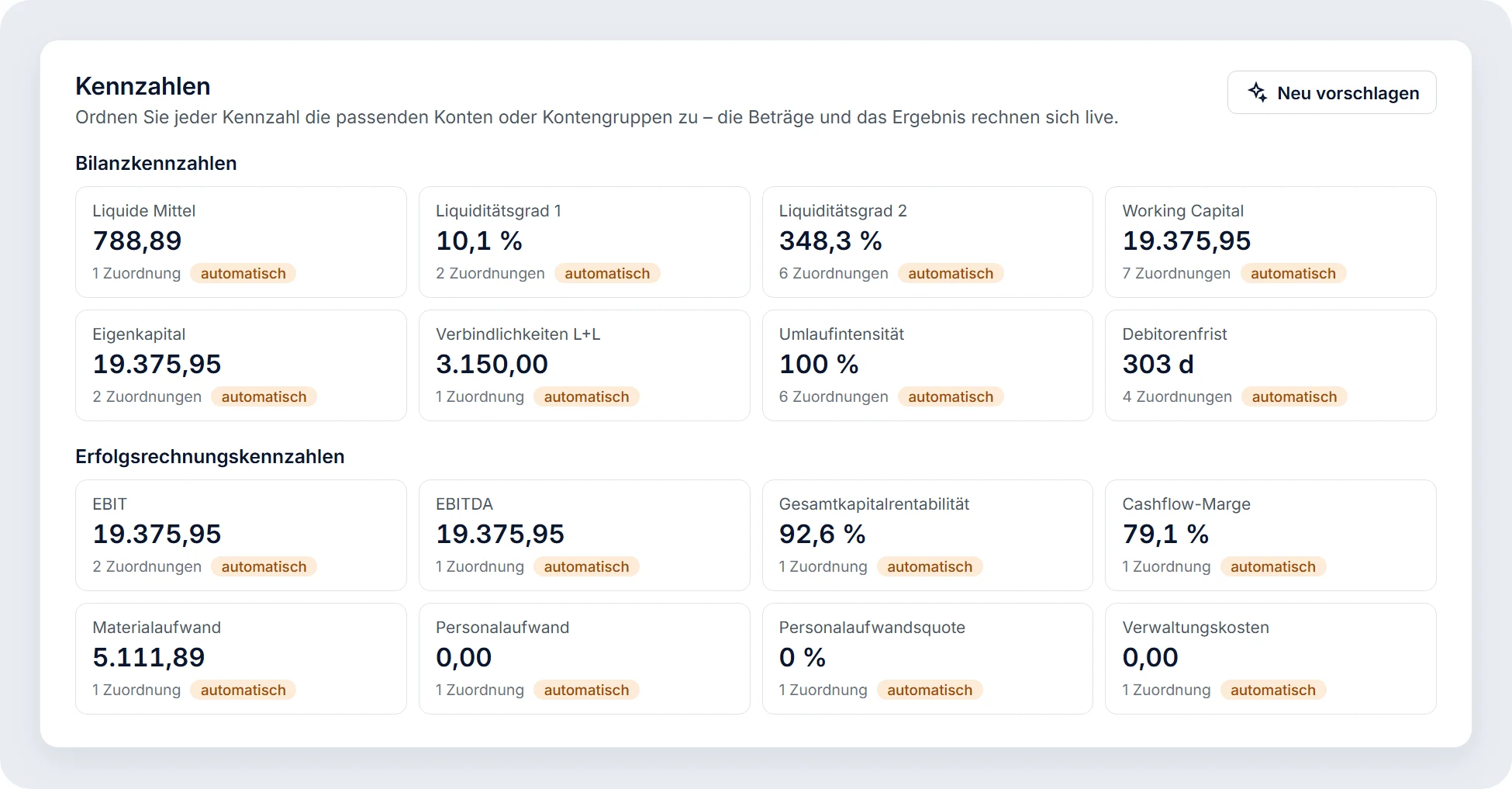The height and width of the screenshot is (789, 1512).
Task: Click the automatisch badge in EBIT card
Action: (264, 566)
